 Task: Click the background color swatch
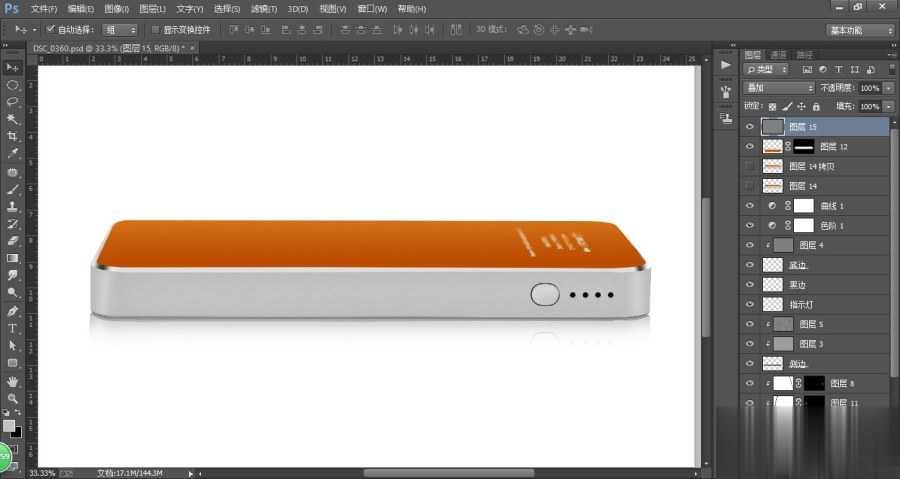[x=17, y=432]
